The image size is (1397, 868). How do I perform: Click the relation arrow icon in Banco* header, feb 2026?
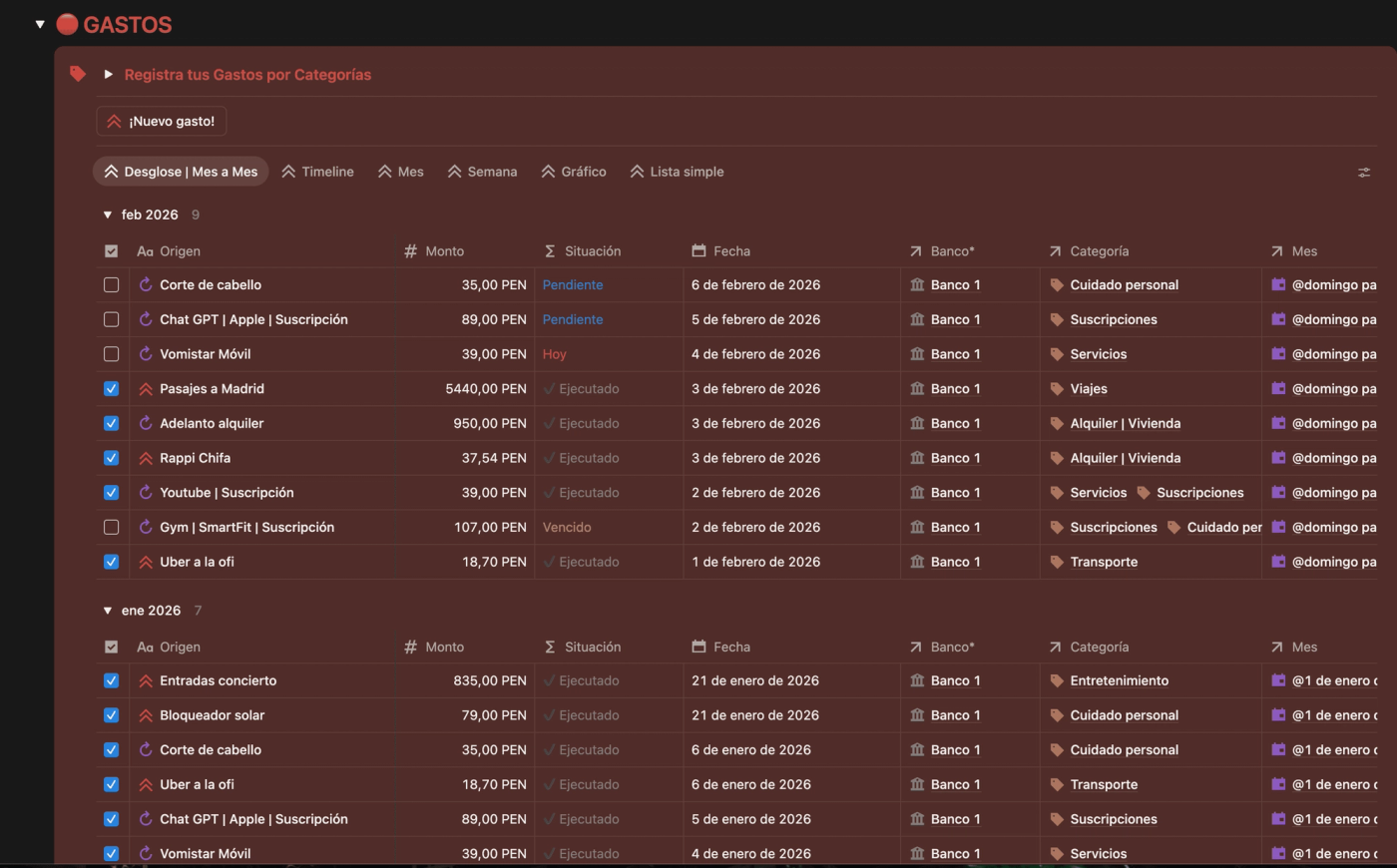(x=916, y=251)
